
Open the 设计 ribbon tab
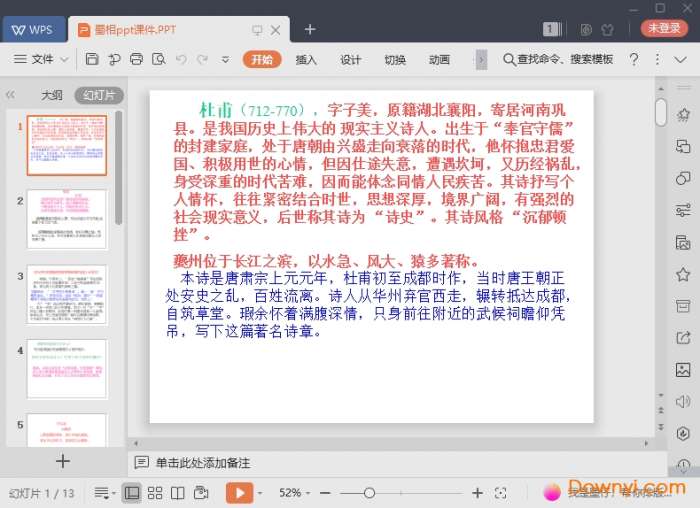click(350, 60)
